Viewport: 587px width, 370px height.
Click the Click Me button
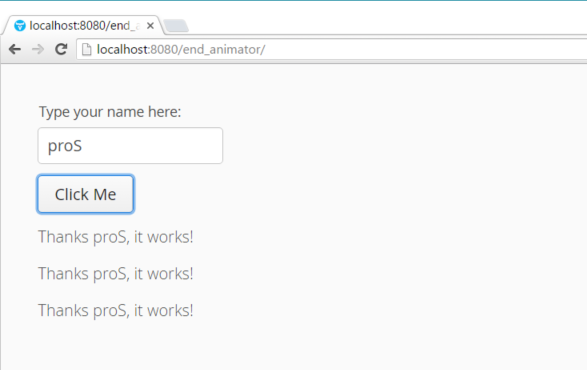coord(85,194)
